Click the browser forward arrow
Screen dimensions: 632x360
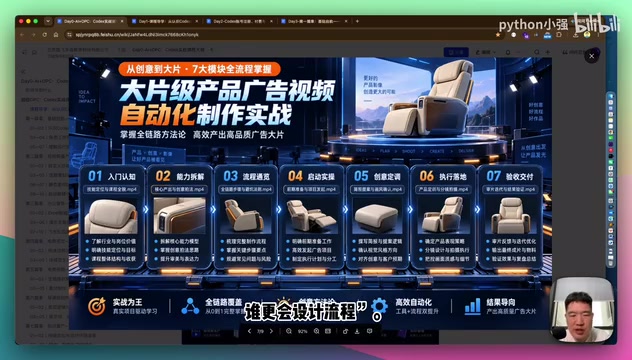(x=33, y=35)
